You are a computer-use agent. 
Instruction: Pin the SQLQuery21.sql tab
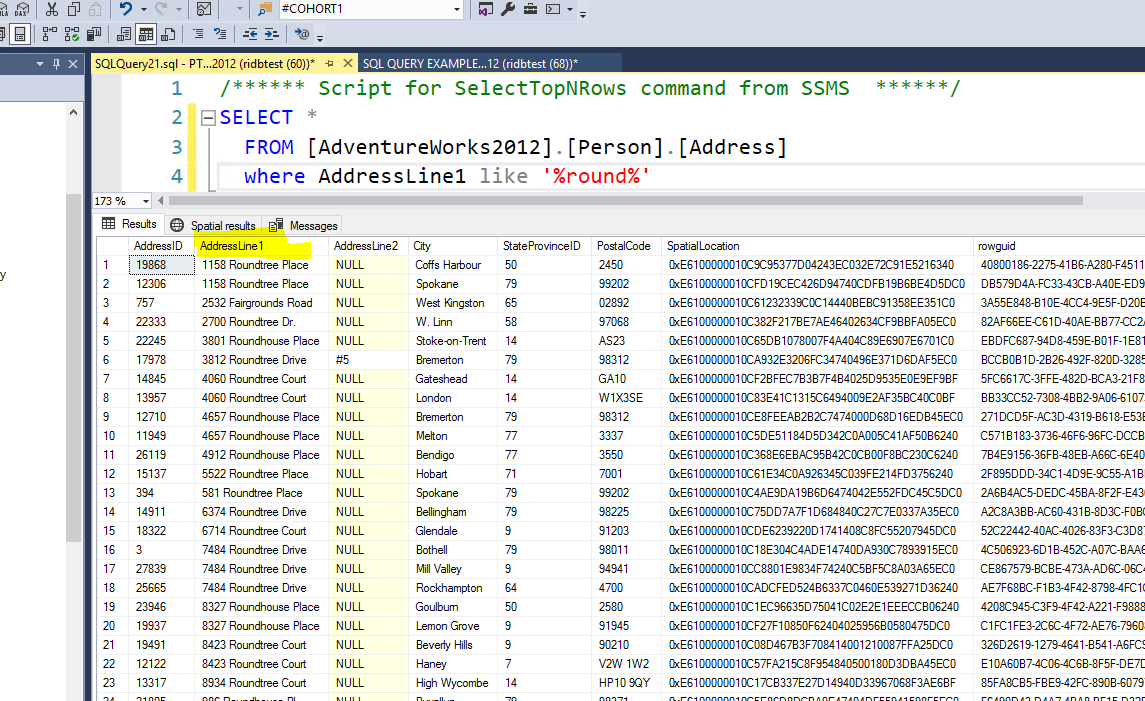pos(329,64)
